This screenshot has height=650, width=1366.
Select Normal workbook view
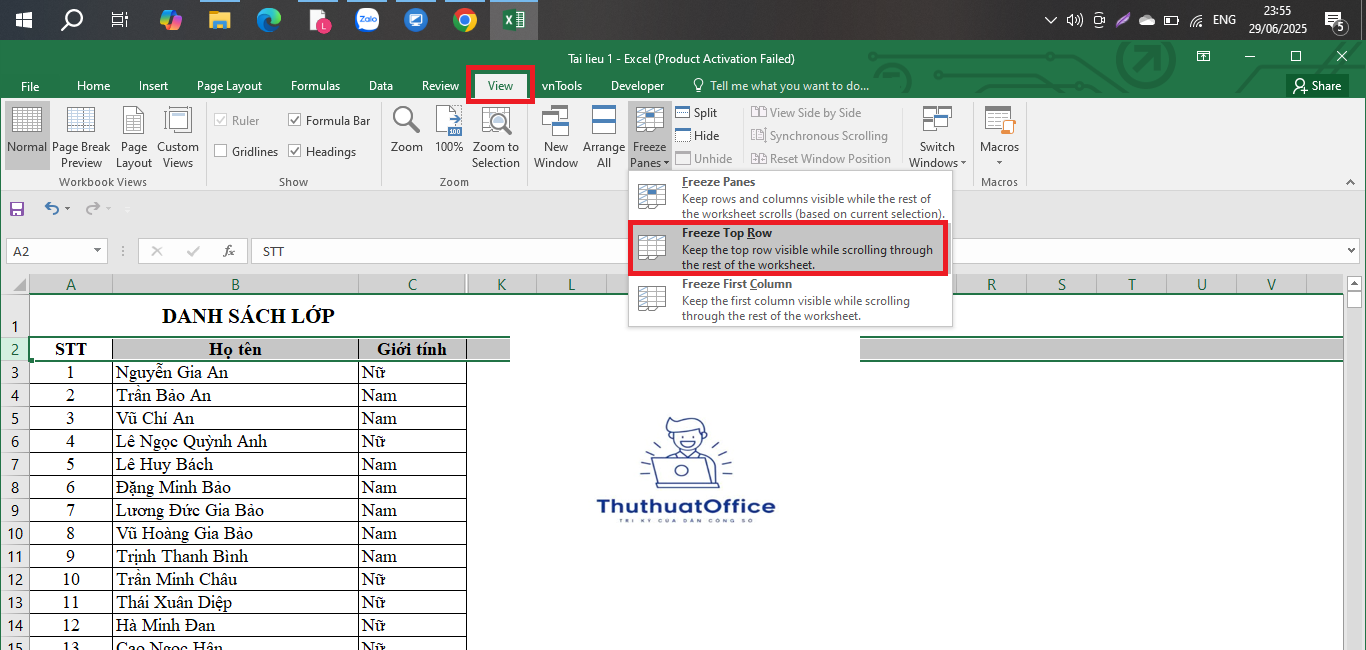tap(27, 136)
